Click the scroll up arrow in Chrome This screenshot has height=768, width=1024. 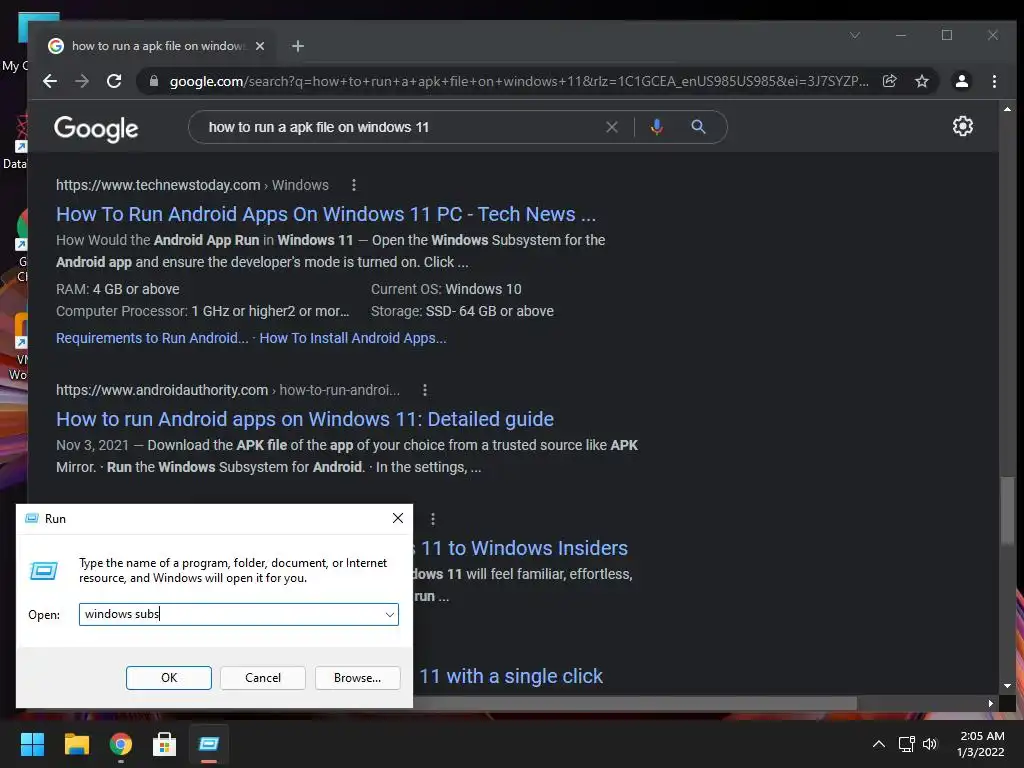pos(1008,109)
